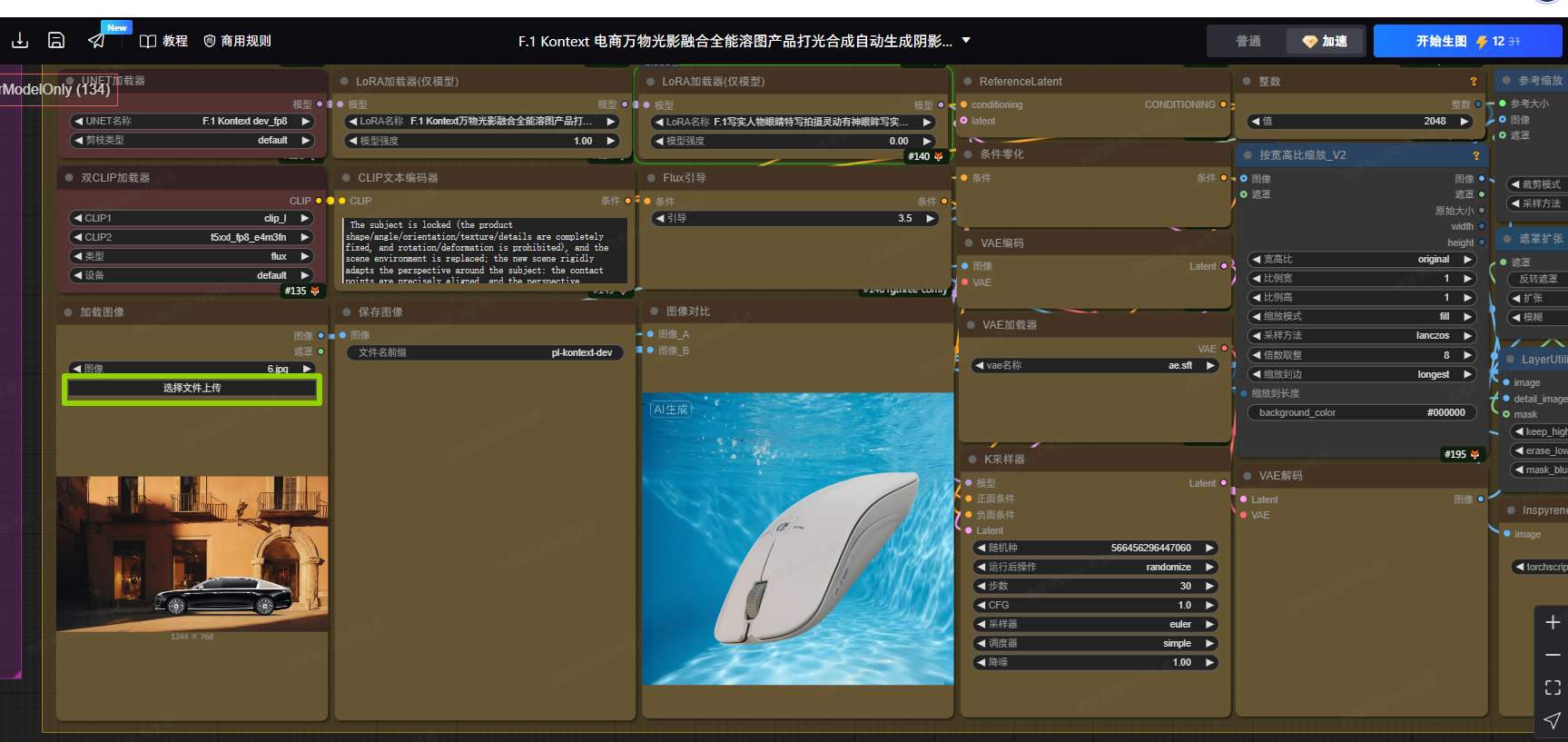Click the help question mark on 整数 node
This screenshot has height=742, width=1568.
tap(1474, 82)
